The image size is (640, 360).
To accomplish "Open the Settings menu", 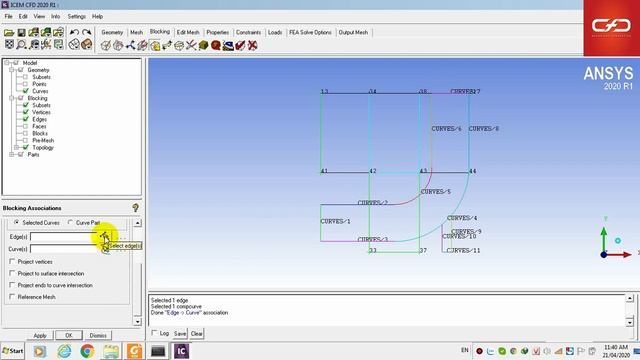I will [76, 16].
